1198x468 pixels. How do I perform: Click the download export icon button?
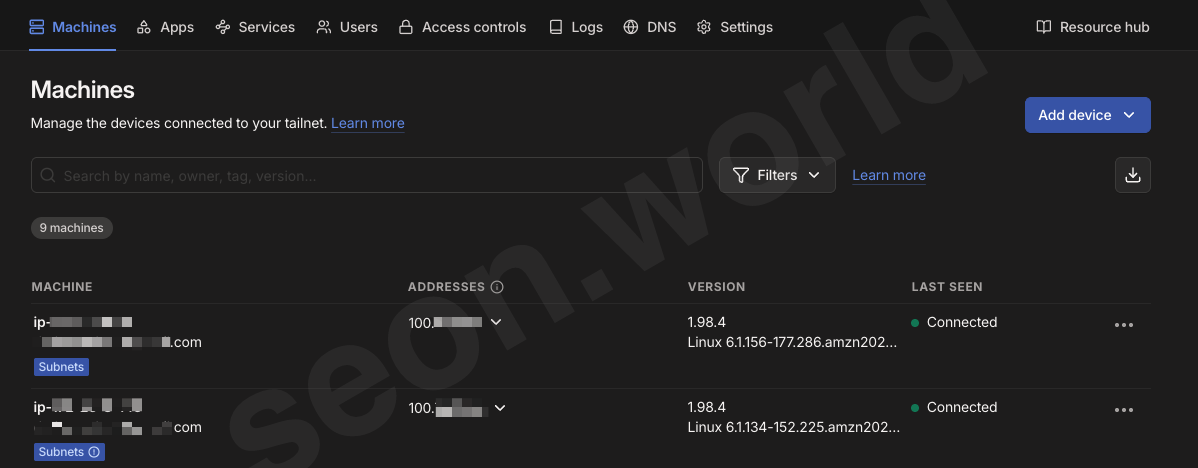pos(1133,175)
